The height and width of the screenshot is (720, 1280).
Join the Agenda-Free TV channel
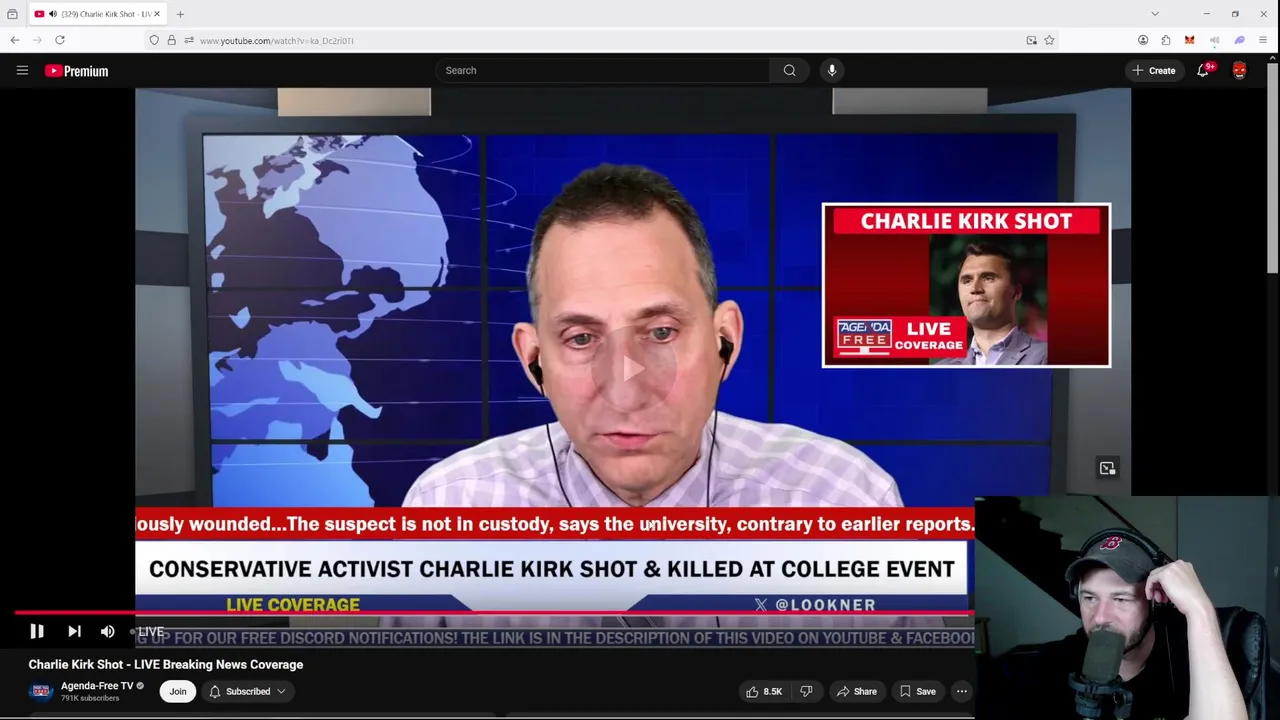[178, 691]
